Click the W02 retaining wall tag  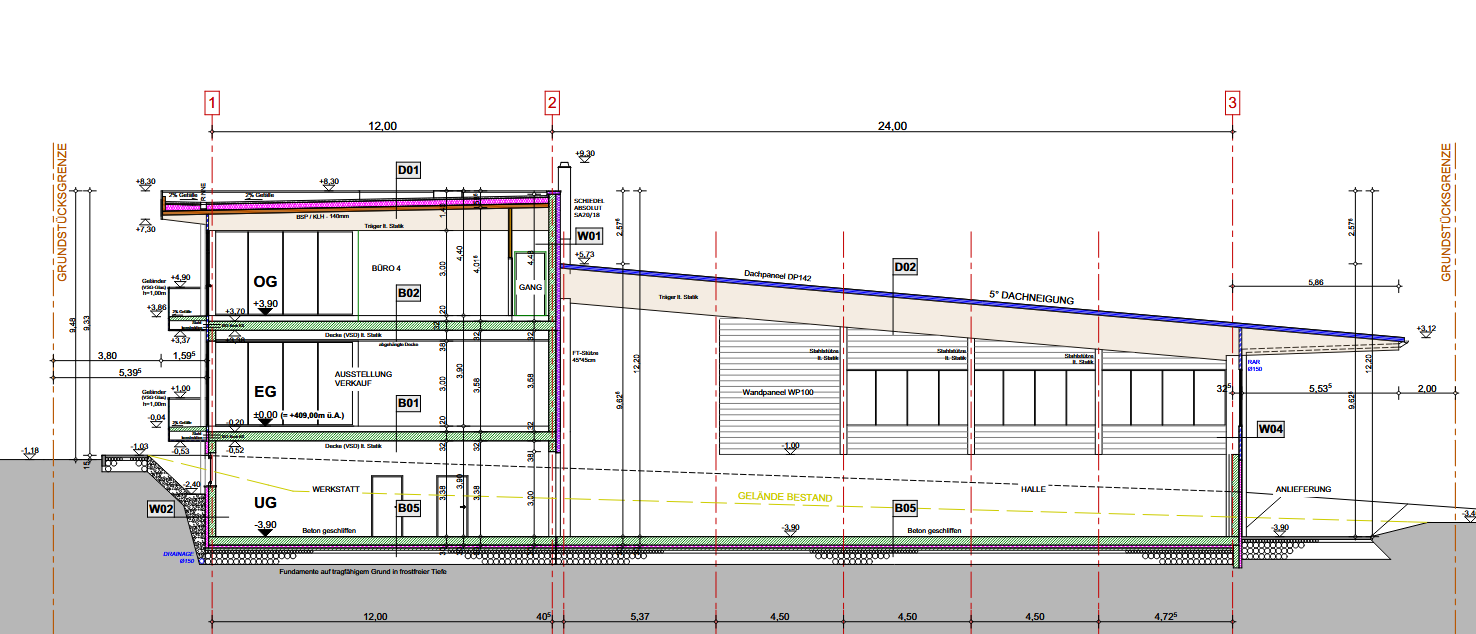point(161,509)
